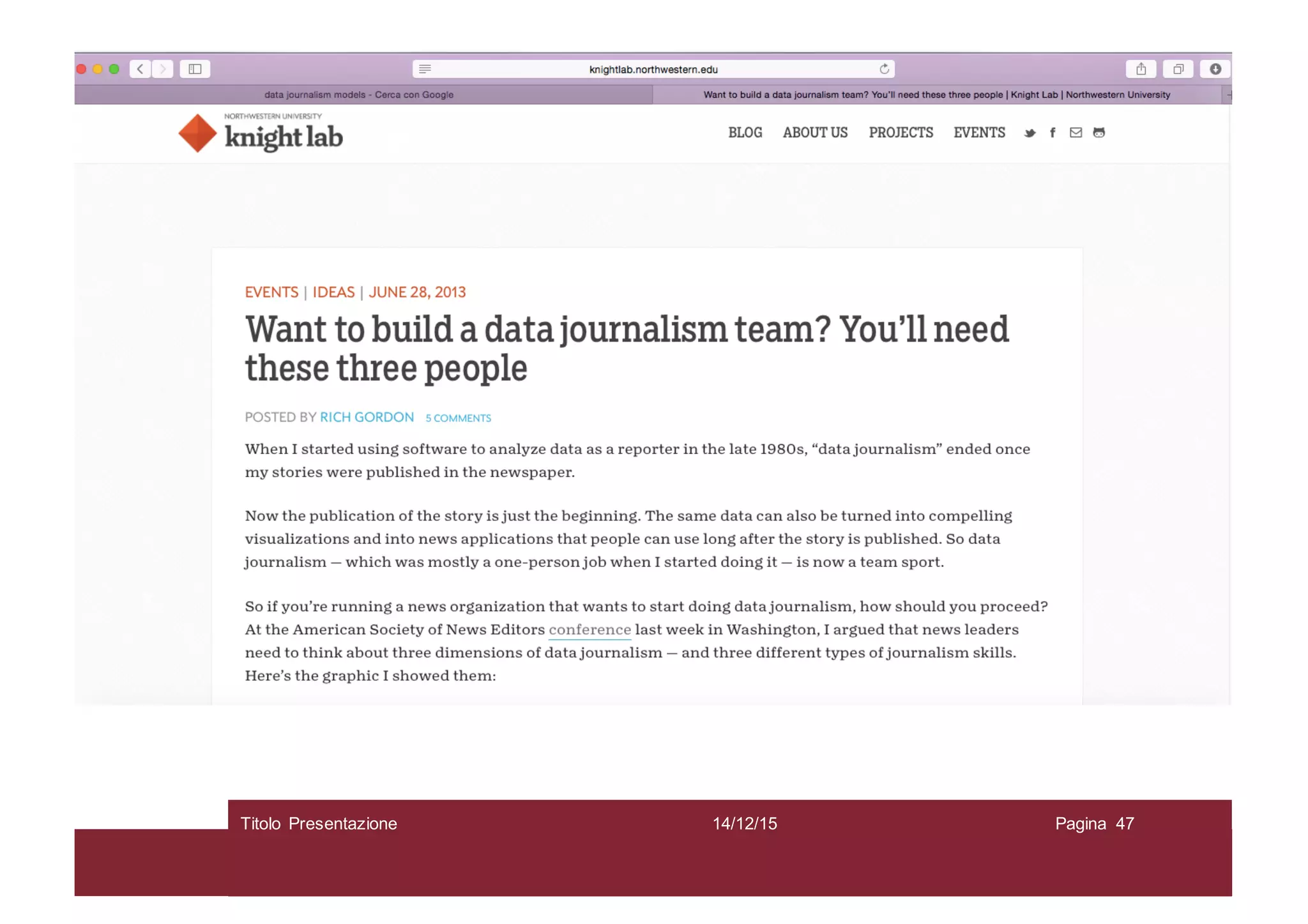Click the knightlab.northwestern.edu address field
The width and height of the screenshot is (1308, 924).
pyautogui.click(x=653, y=69)
